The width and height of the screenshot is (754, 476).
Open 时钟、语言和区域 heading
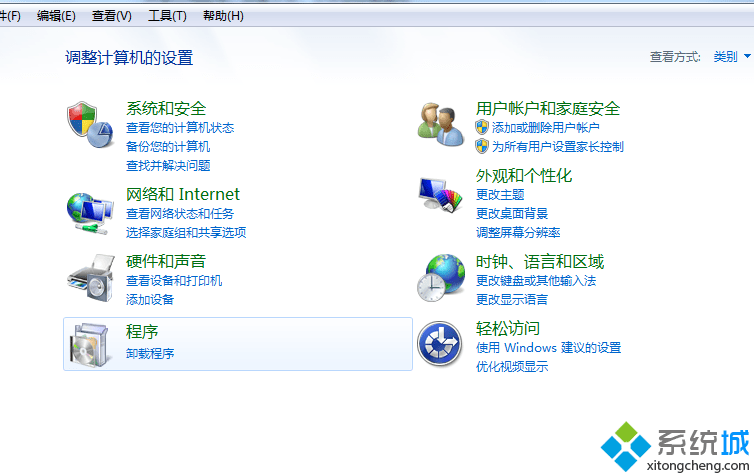click(540, 262)
